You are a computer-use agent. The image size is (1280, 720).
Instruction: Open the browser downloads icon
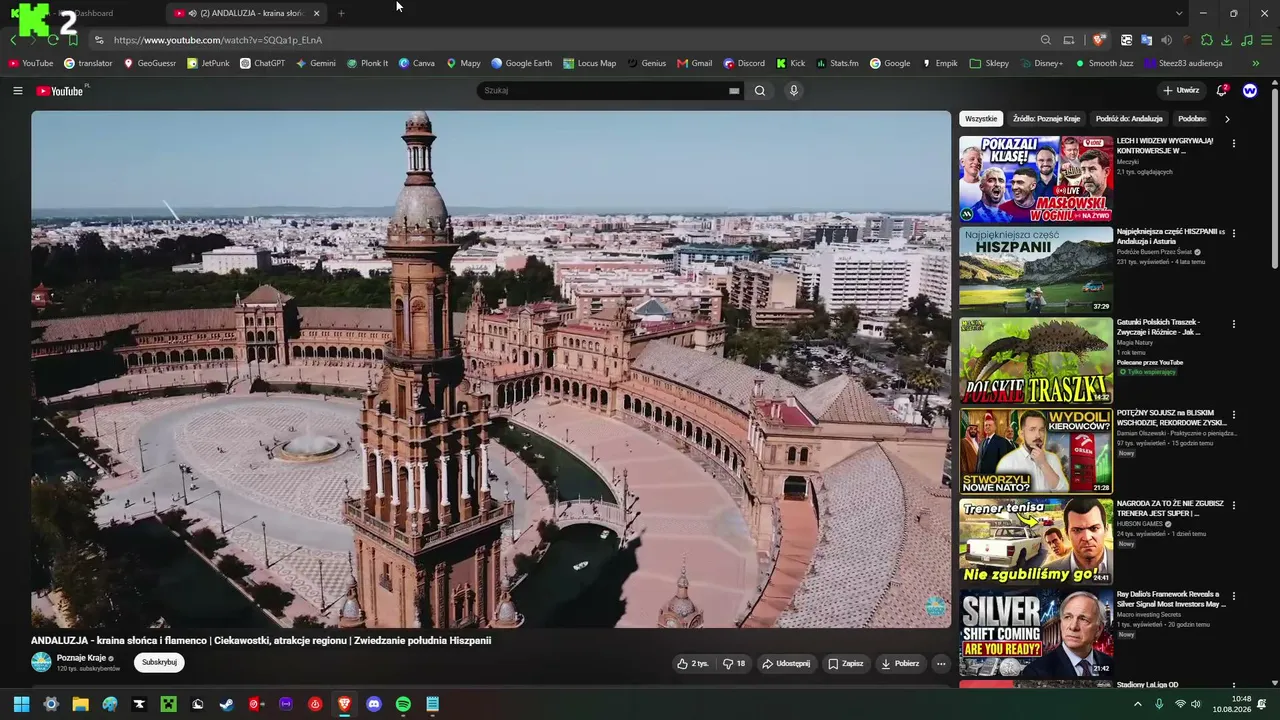click(x=1227, y=40)
